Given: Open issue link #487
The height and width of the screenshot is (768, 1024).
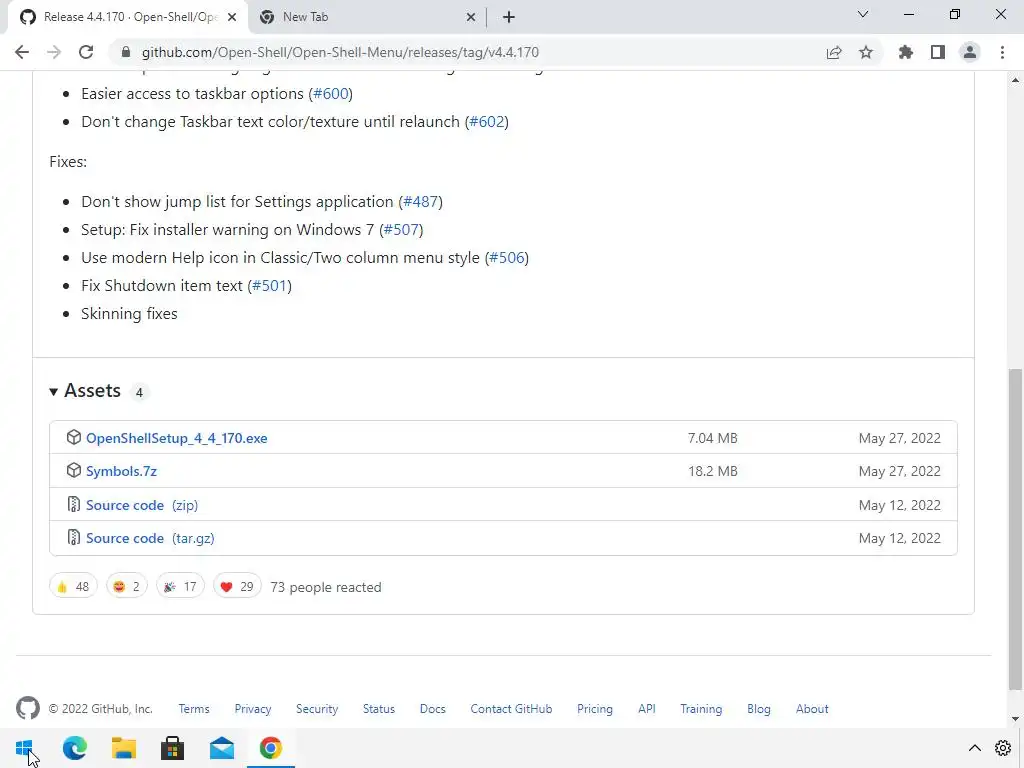Looking at the screenshot, I should pos(421,202).
